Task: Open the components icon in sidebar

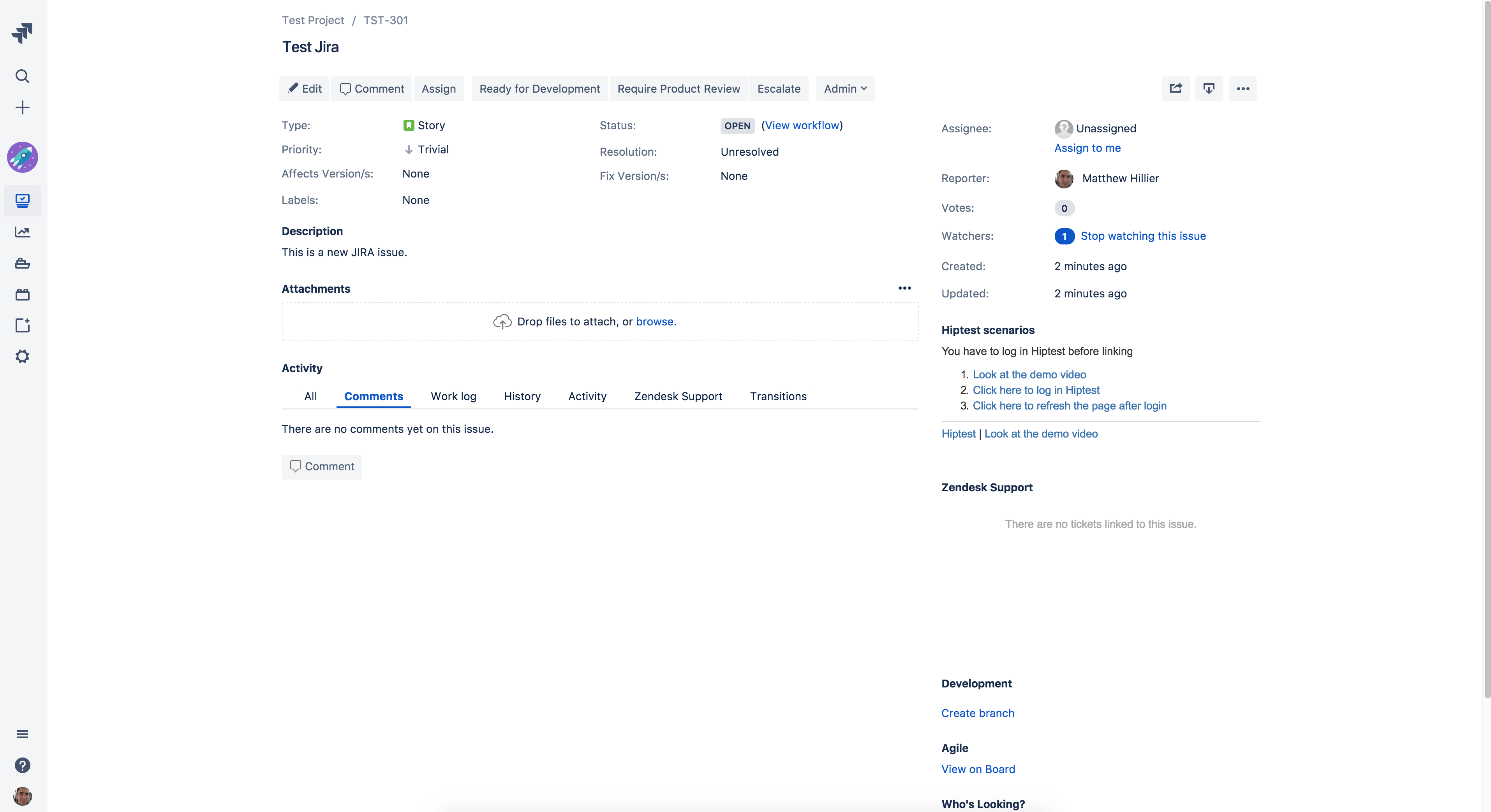Action: [22, 294]
